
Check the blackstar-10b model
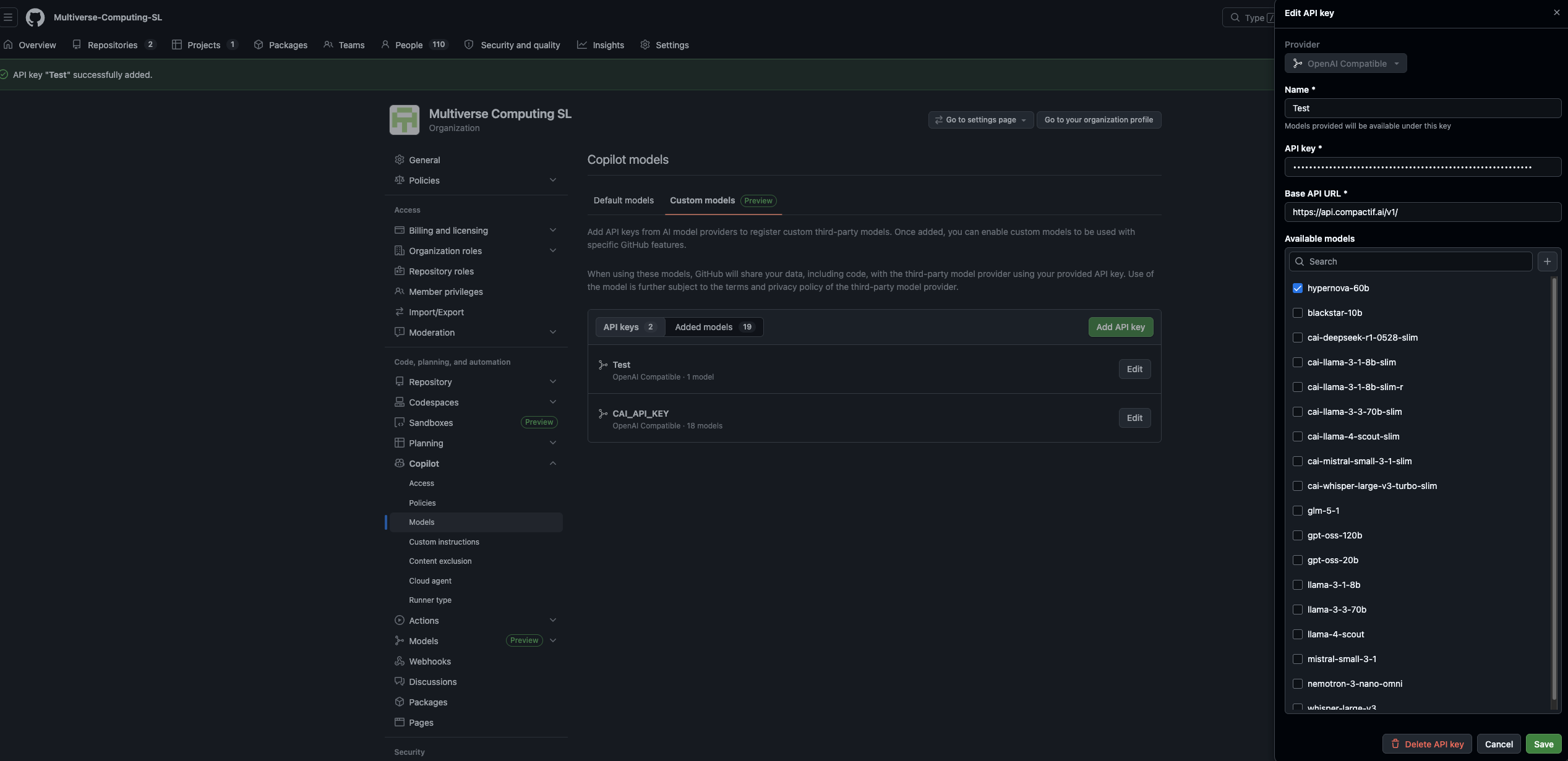pos(1298,313)
